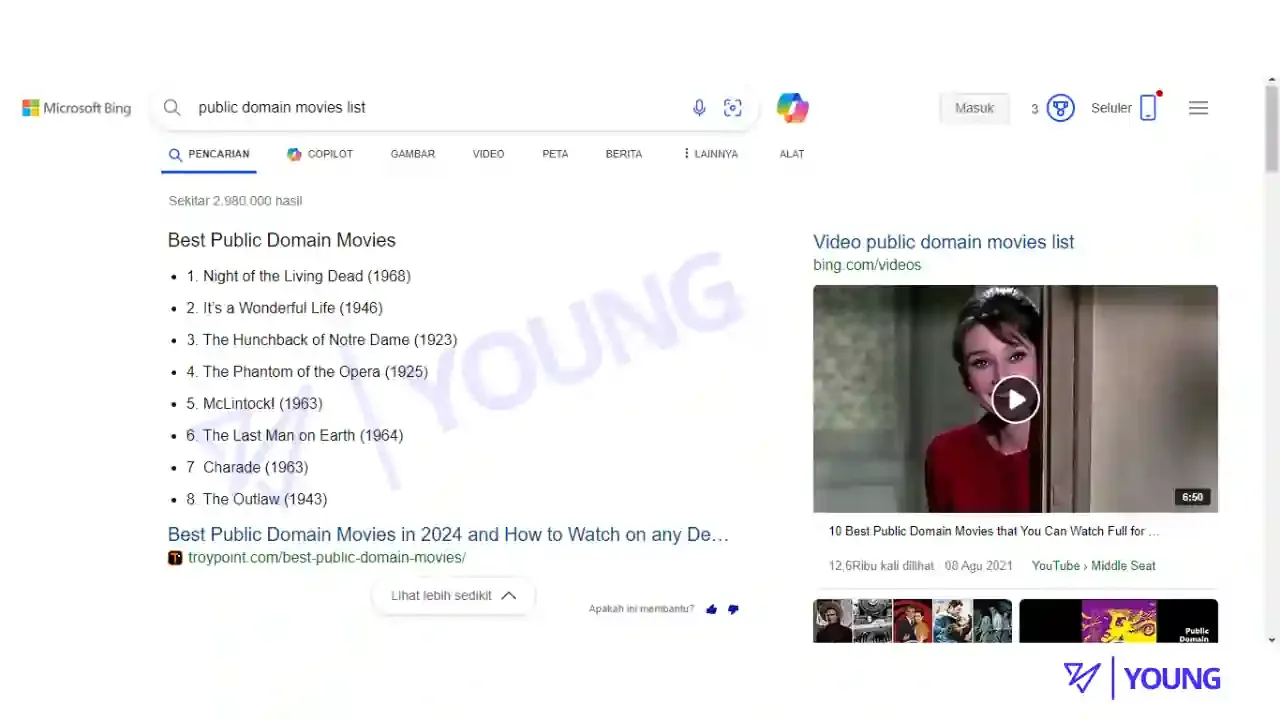Click Sekitar 2.980.000 hasil result count
The width and height of the screenshot is (1280, 720).
coord(235,201)
